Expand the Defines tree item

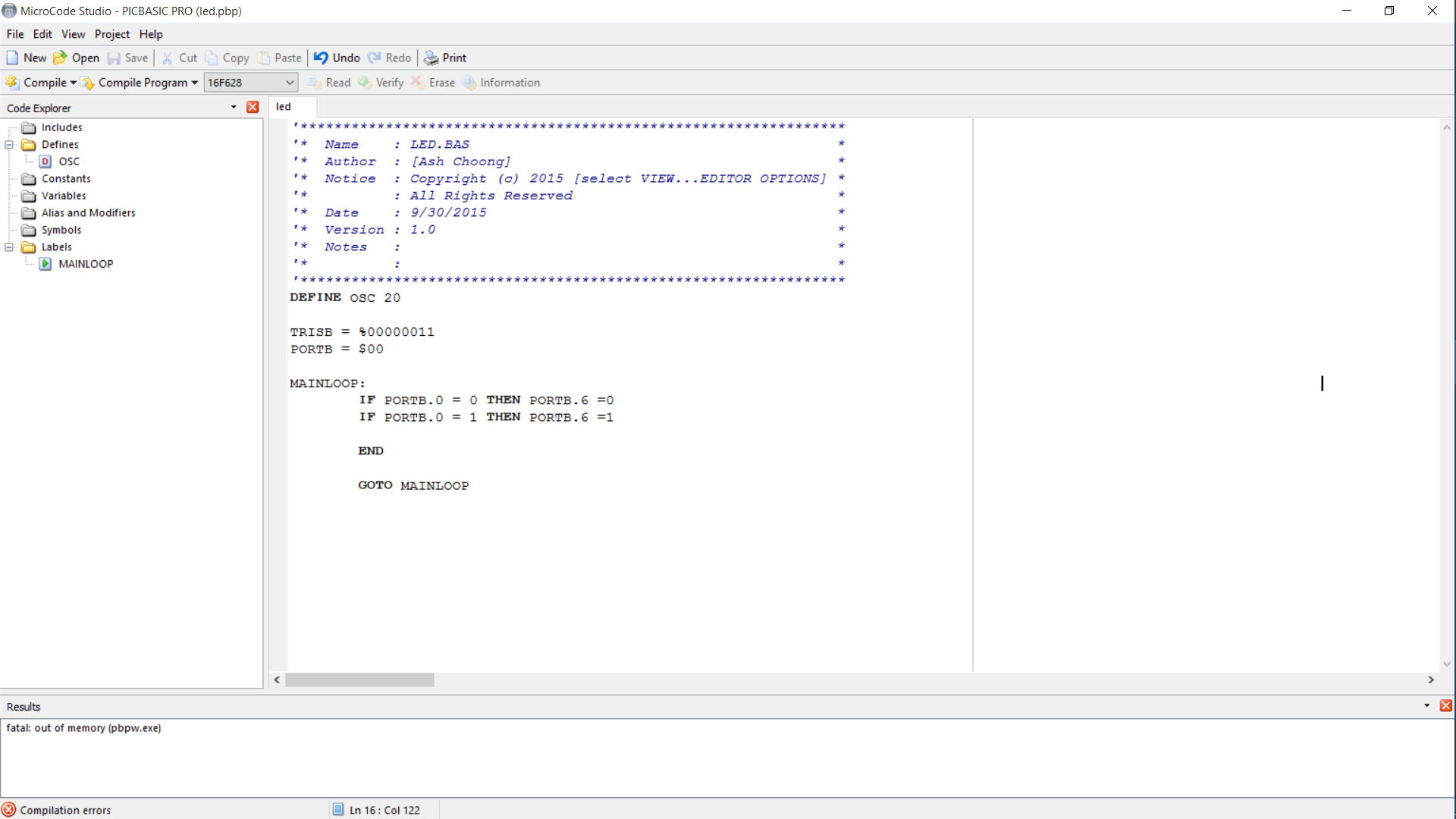point(9,144)
